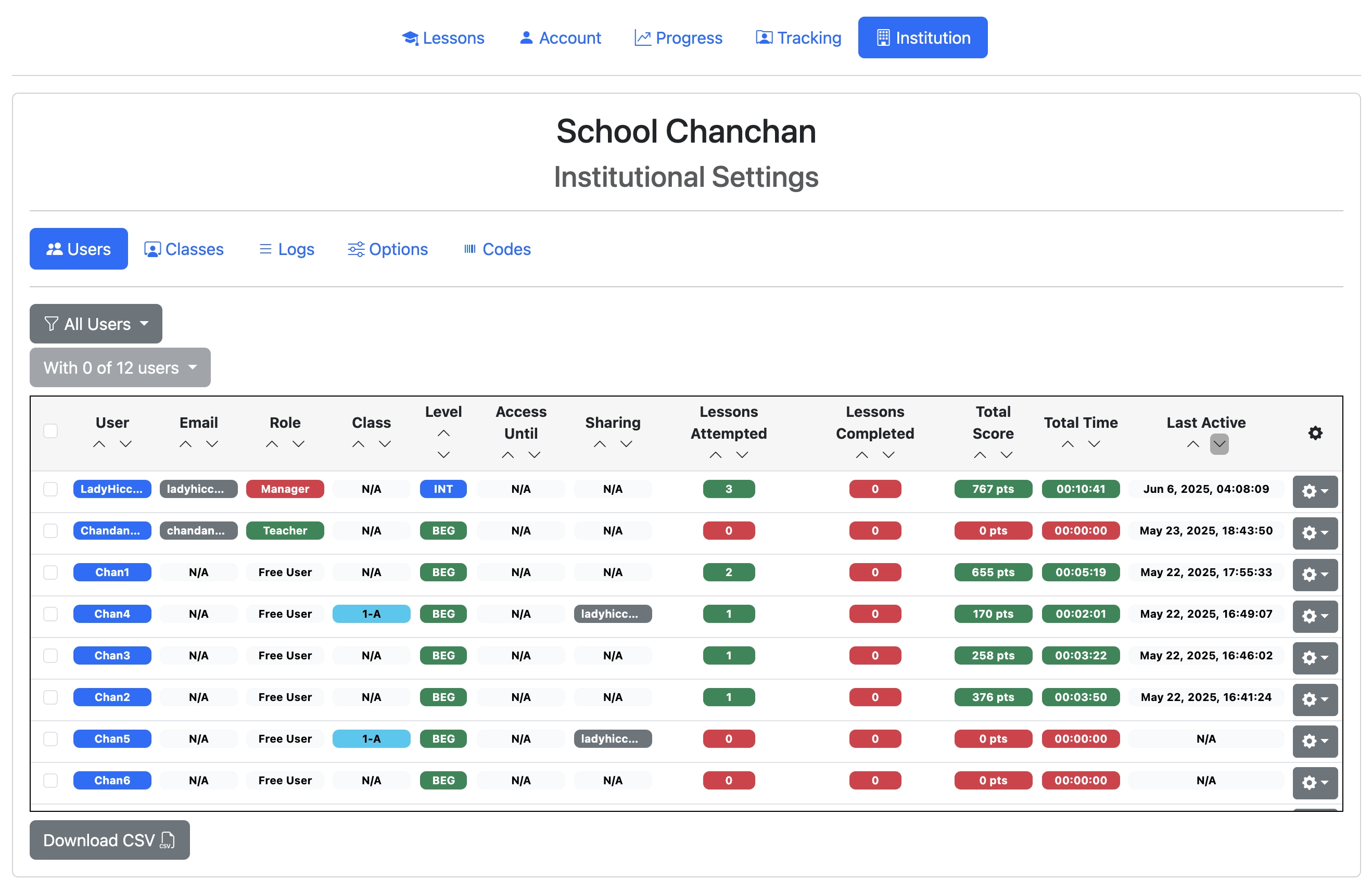Sort Sharing column descending arrow

(626, 444)
